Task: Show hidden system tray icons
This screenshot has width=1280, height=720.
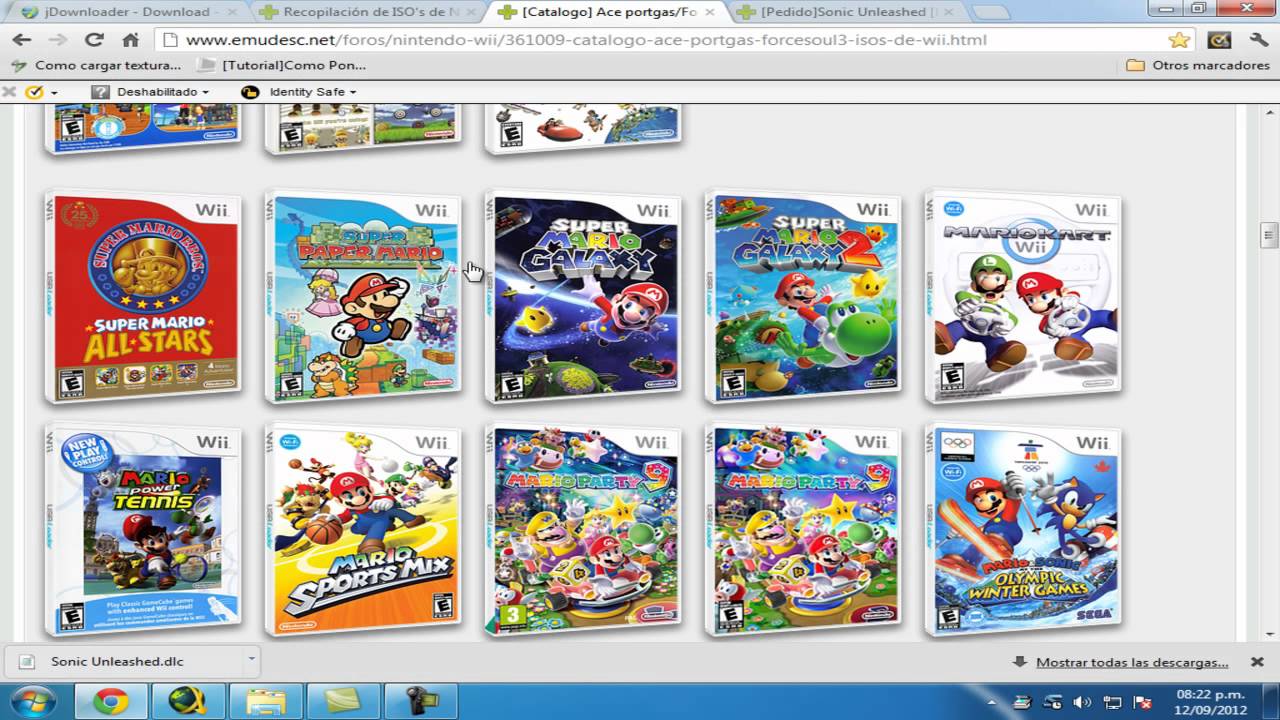Action: click(x=992, y=702)
